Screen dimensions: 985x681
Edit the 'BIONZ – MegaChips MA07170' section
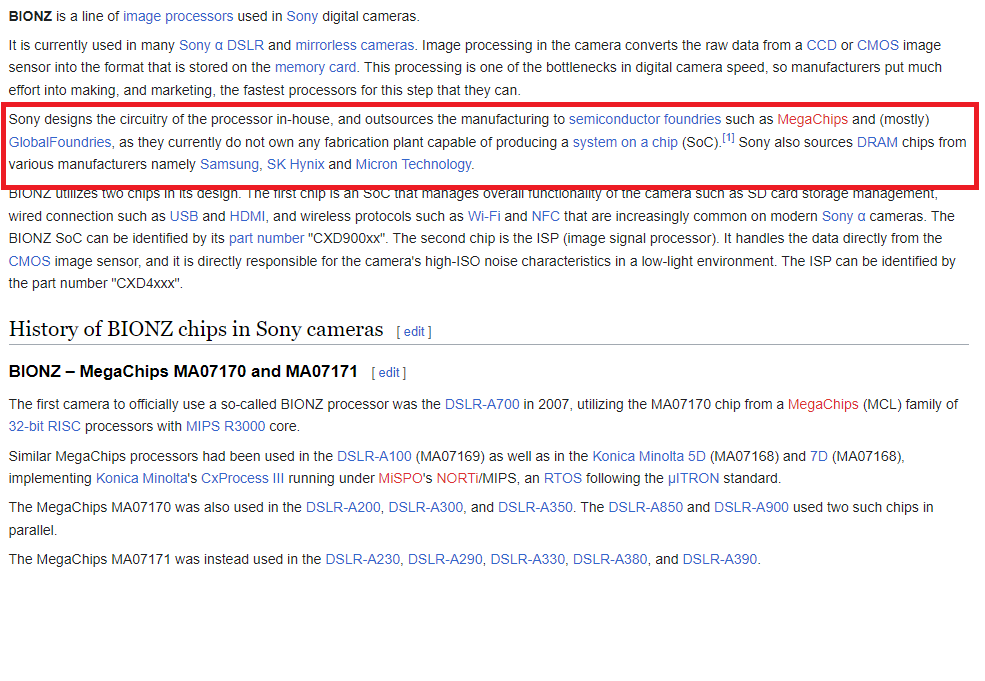(389, 372)
